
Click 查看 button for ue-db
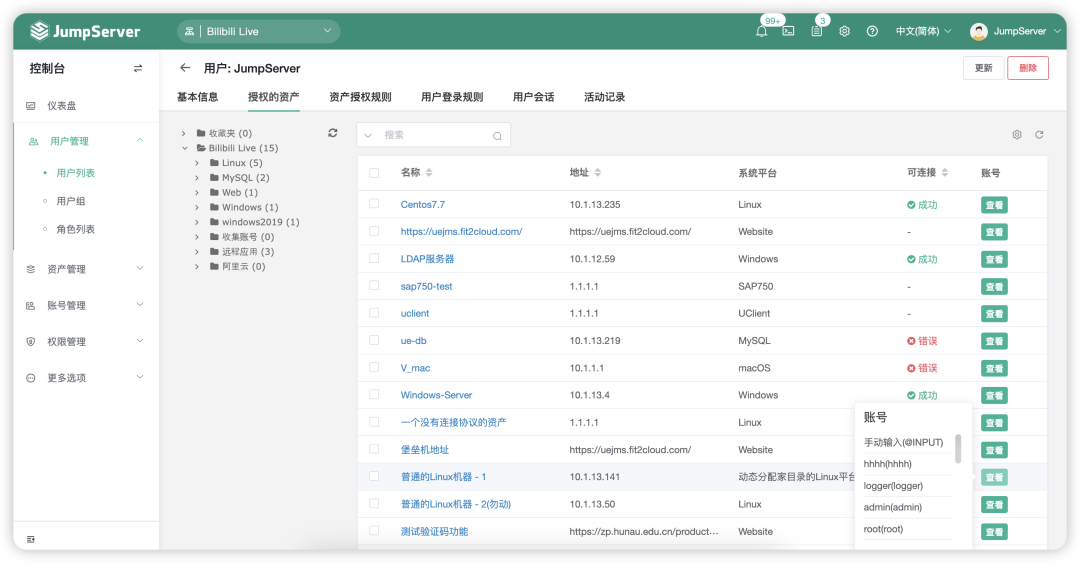994,341
